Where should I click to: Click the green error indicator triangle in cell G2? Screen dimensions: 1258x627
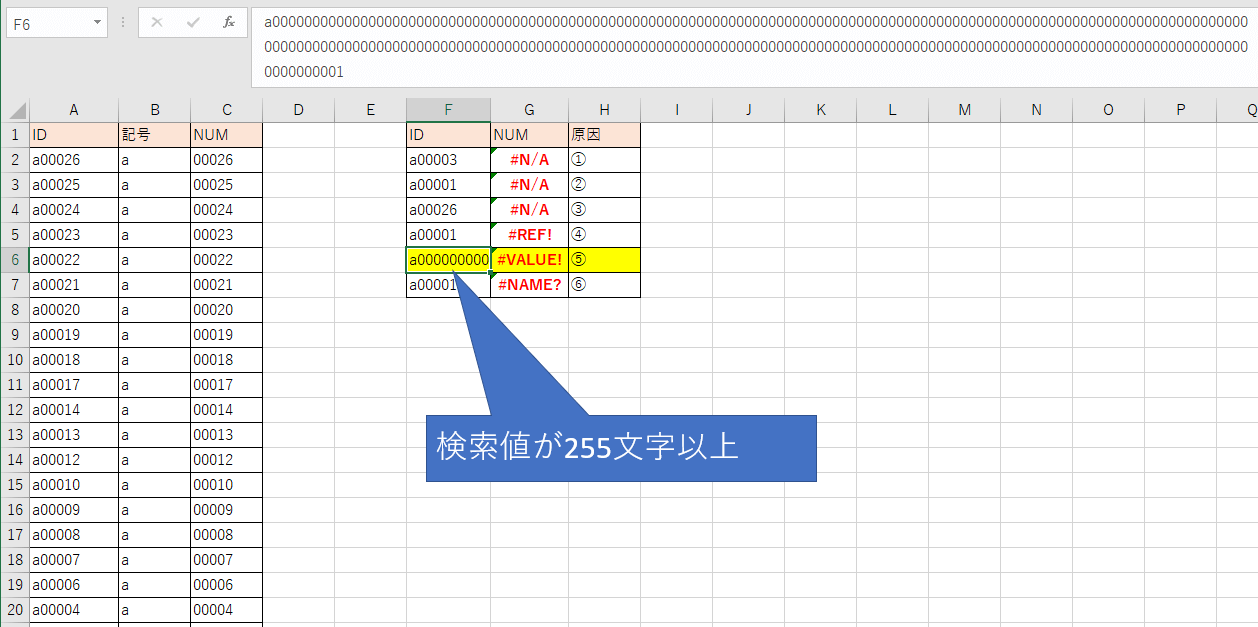pyautogui.click(x=494, y=153)
